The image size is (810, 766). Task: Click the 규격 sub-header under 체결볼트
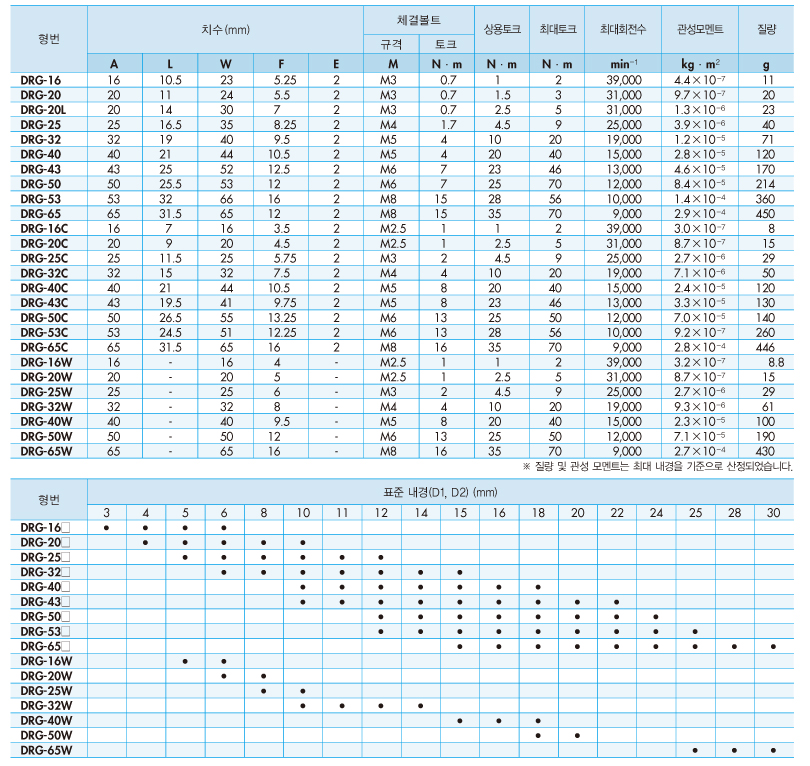tap(391, 44)
